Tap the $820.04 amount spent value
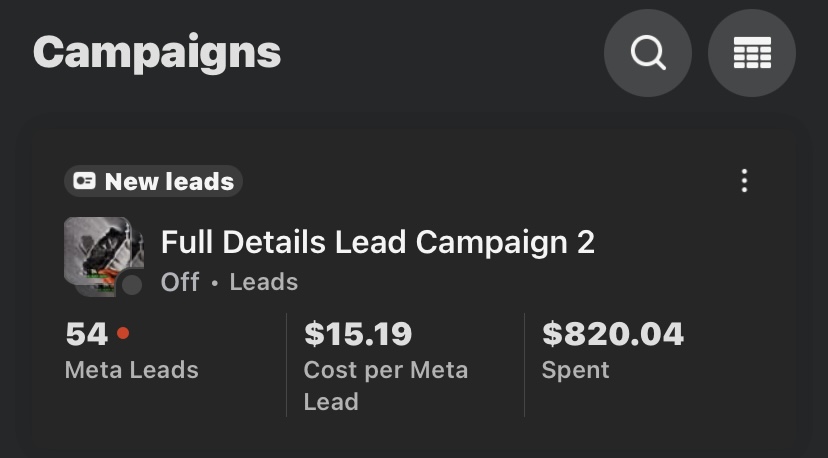This screenshot has height=458, width=828. tap(612, 333)
